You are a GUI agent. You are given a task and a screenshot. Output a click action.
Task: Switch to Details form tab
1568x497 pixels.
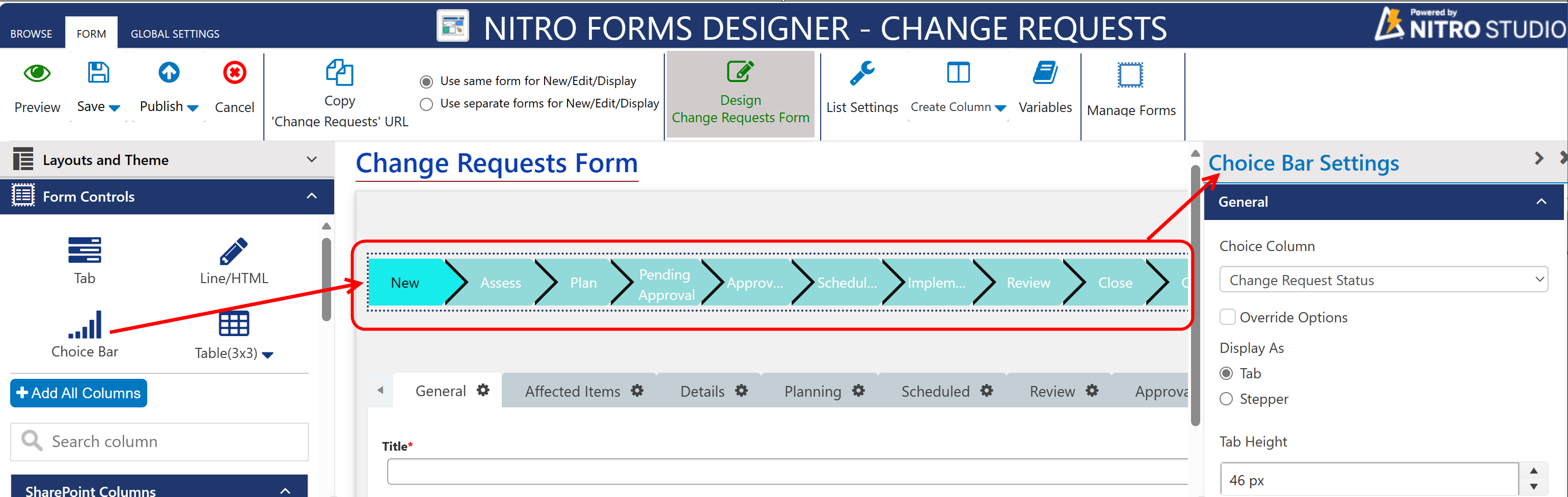click(x=702, y=391)
